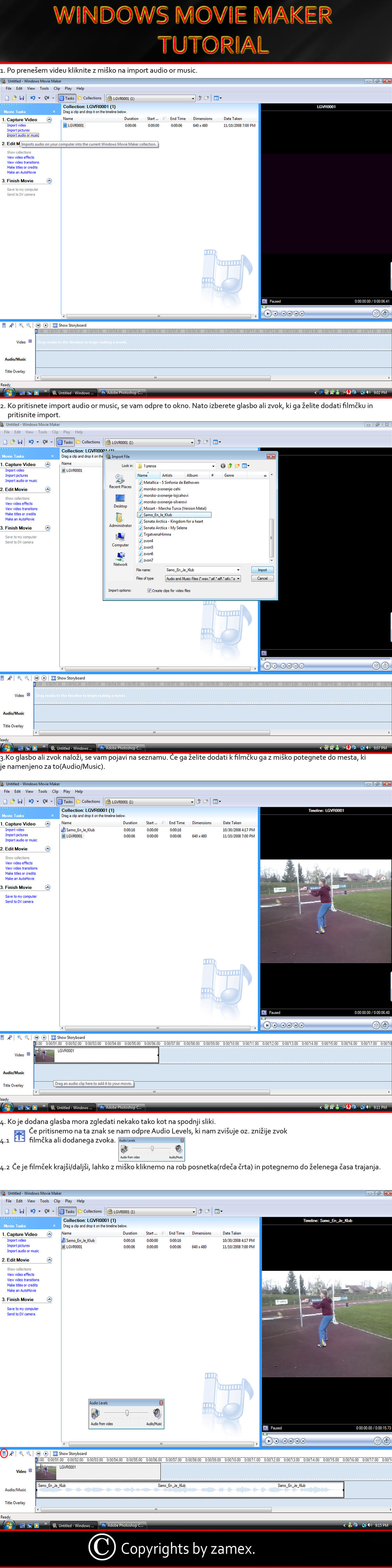Adjust Audio Levels slider in step 4 screenshot
This screenshot has width=392, height=1568.
[x=127, y=1413]
